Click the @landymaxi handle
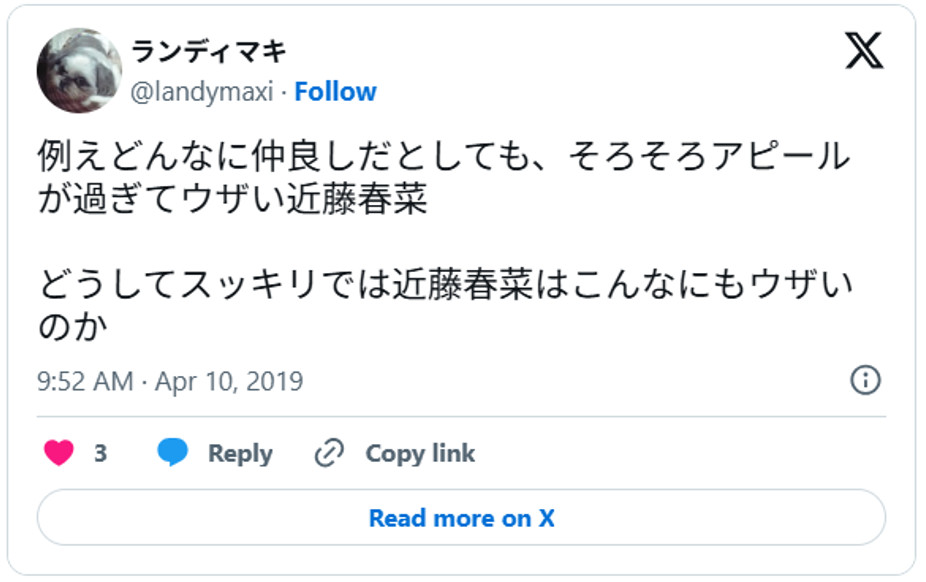 (x=202, y=92)
